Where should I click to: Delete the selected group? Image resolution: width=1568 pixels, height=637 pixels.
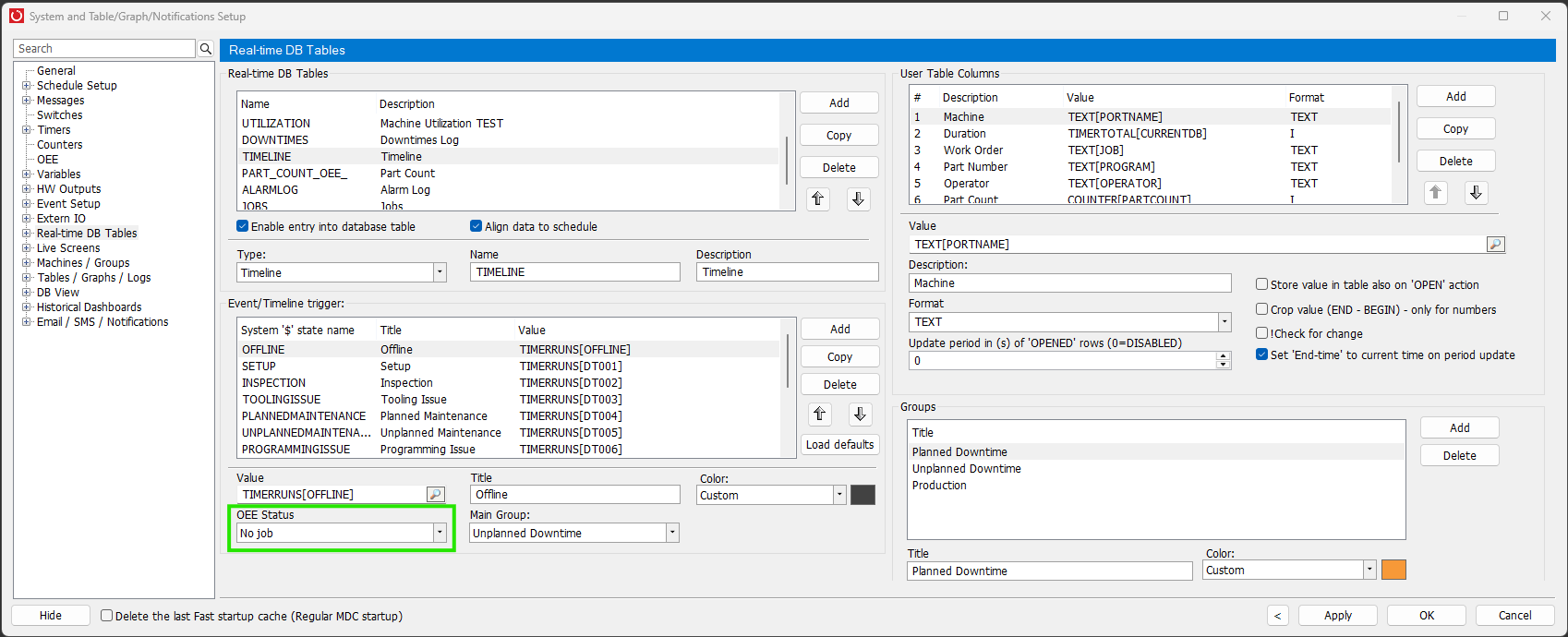[1459, 456]
